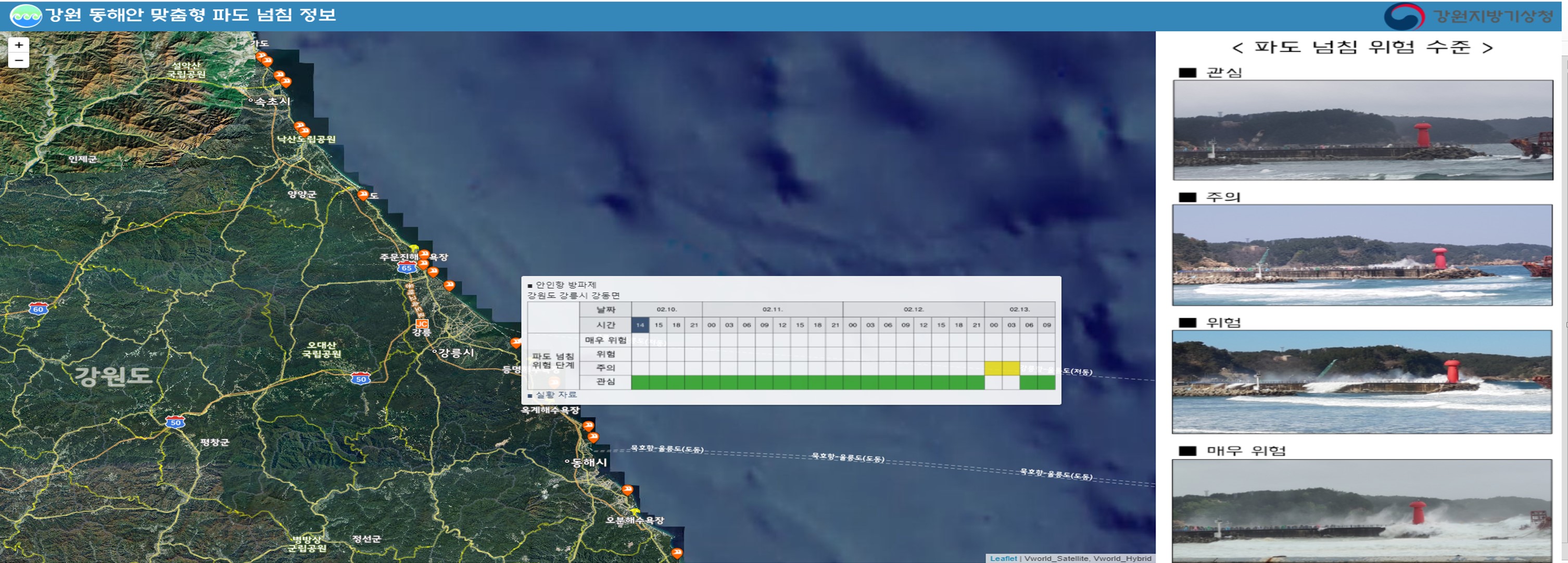1568x563 pixels.
Task: Click the wave logo beside the page title
Action: tap(26, 15)
